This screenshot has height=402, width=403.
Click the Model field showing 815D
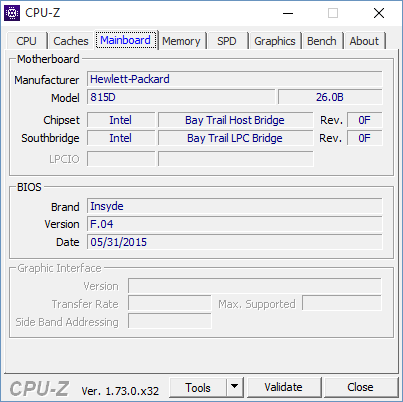click(181, 97)
